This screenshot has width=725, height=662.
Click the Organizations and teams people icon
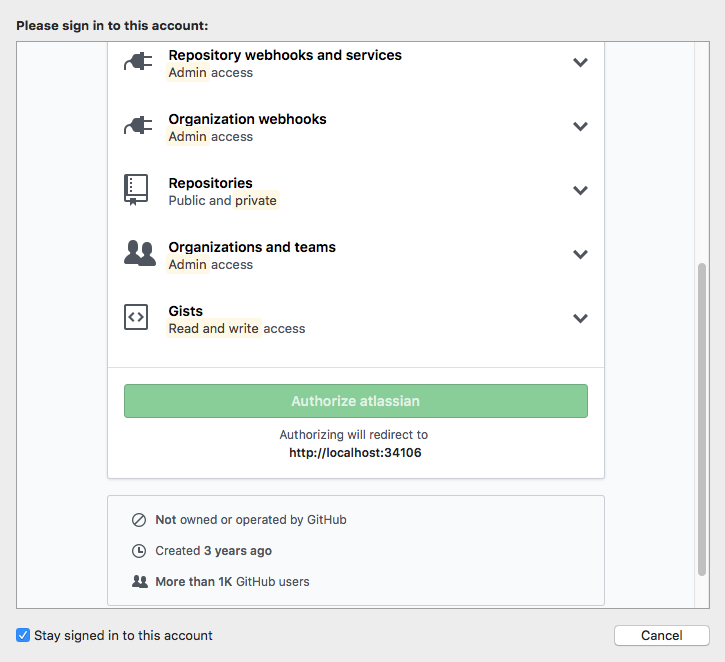[x=140, y=253]
